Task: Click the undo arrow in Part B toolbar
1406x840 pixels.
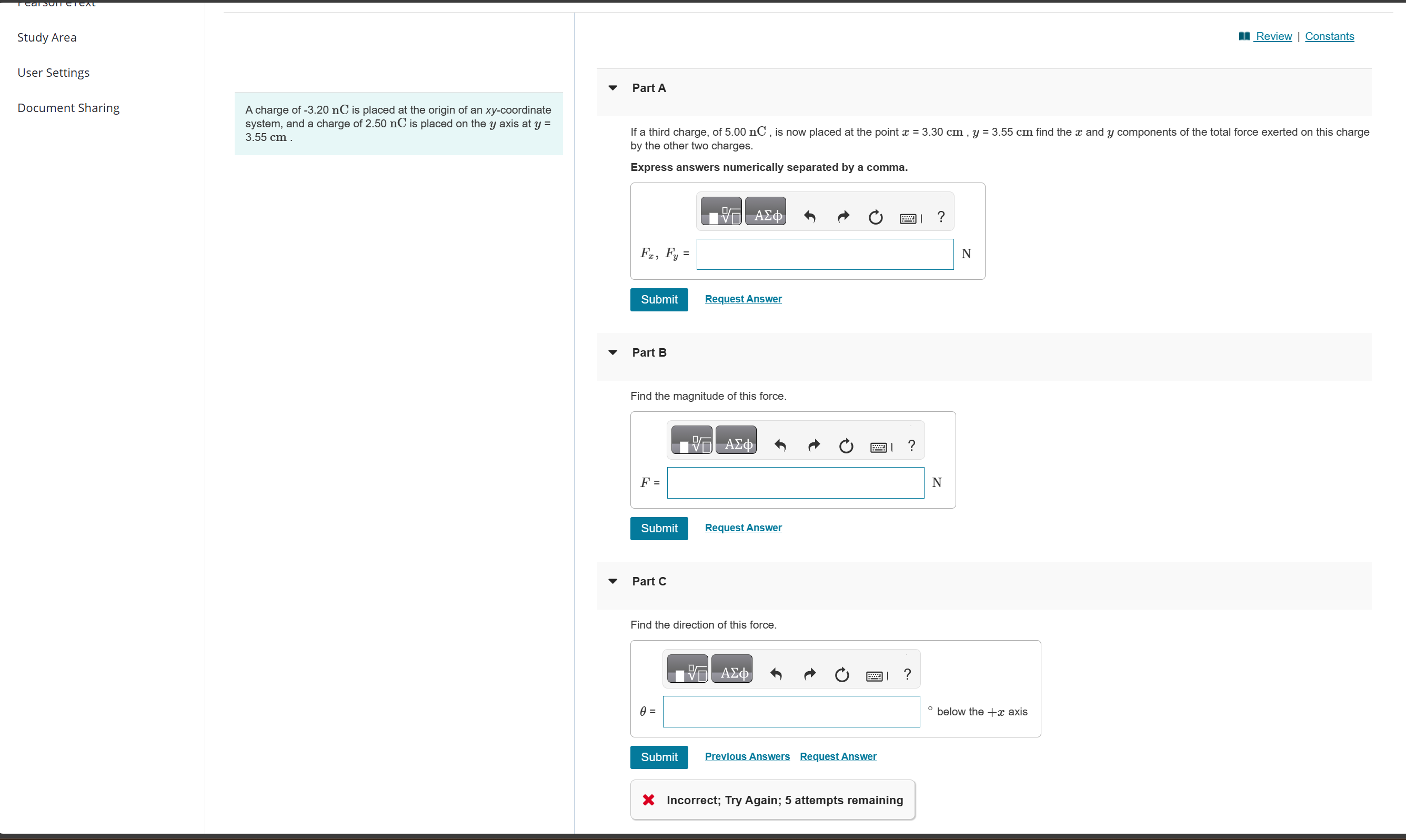Action: [x=780, y=446]
